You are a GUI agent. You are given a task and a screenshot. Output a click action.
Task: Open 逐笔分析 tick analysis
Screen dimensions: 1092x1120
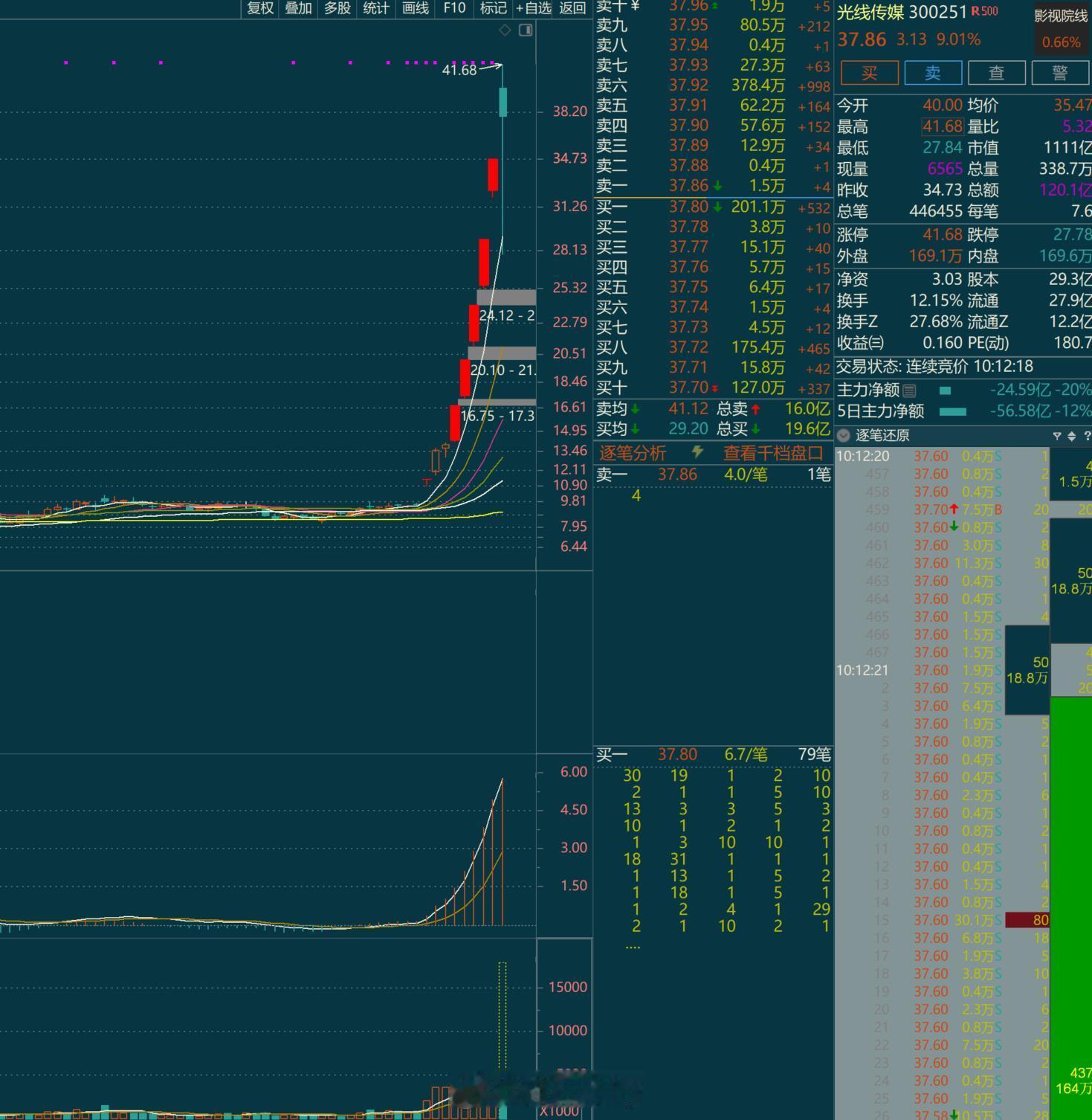[x=633, y=453]
